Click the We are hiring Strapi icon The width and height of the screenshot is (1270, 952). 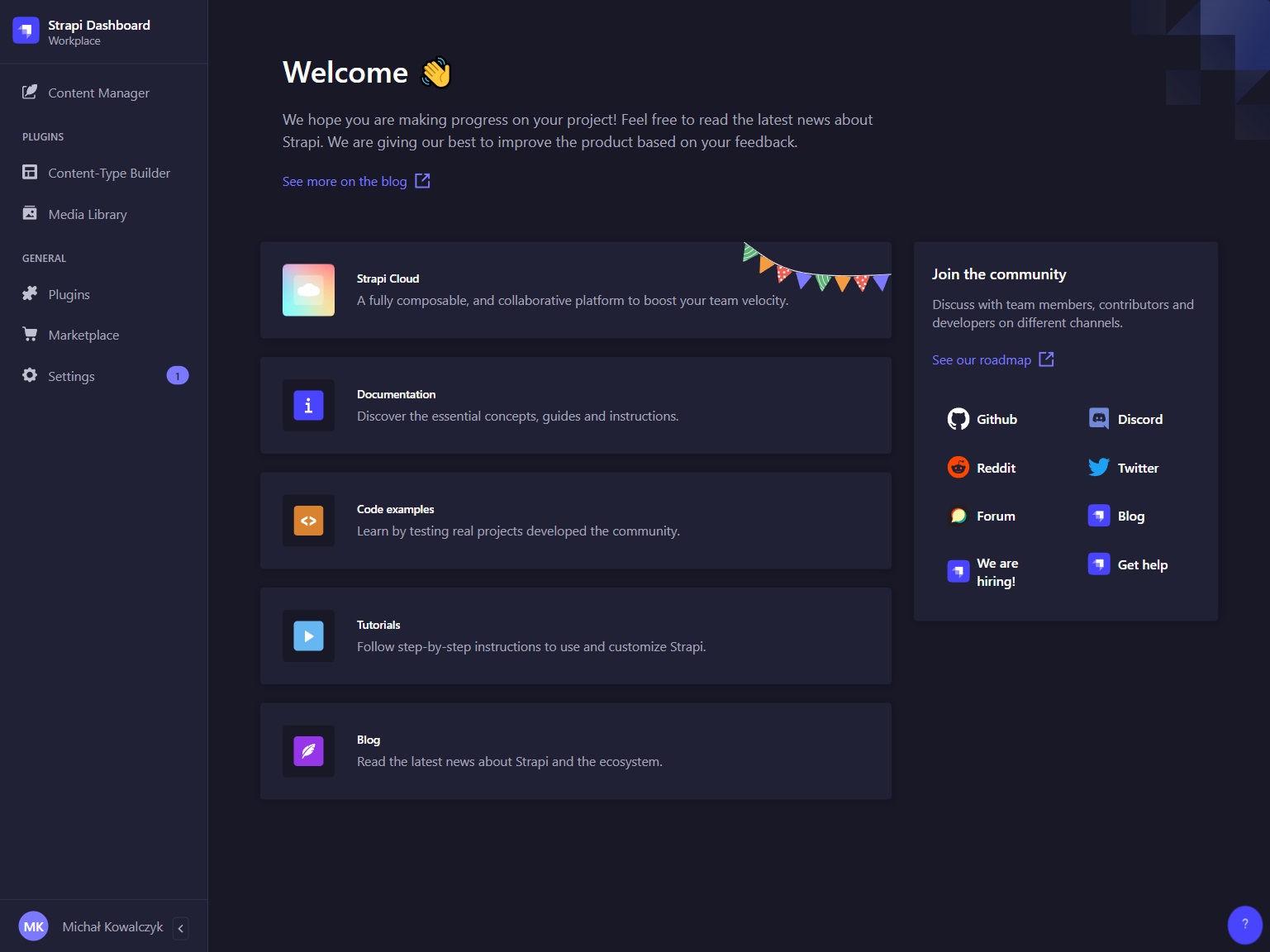(958, 571)
